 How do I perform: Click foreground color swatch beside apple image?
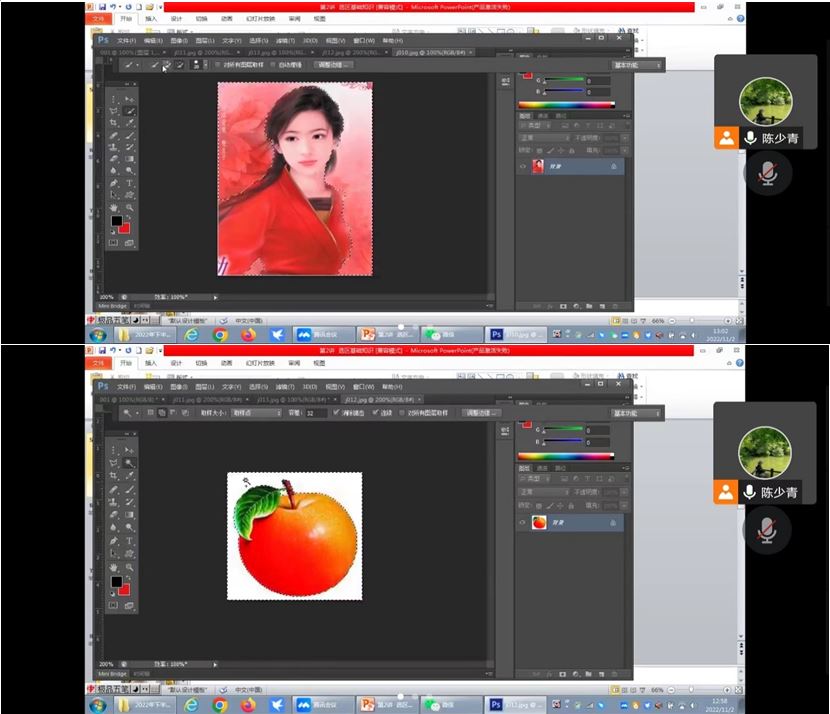point(116,582)
